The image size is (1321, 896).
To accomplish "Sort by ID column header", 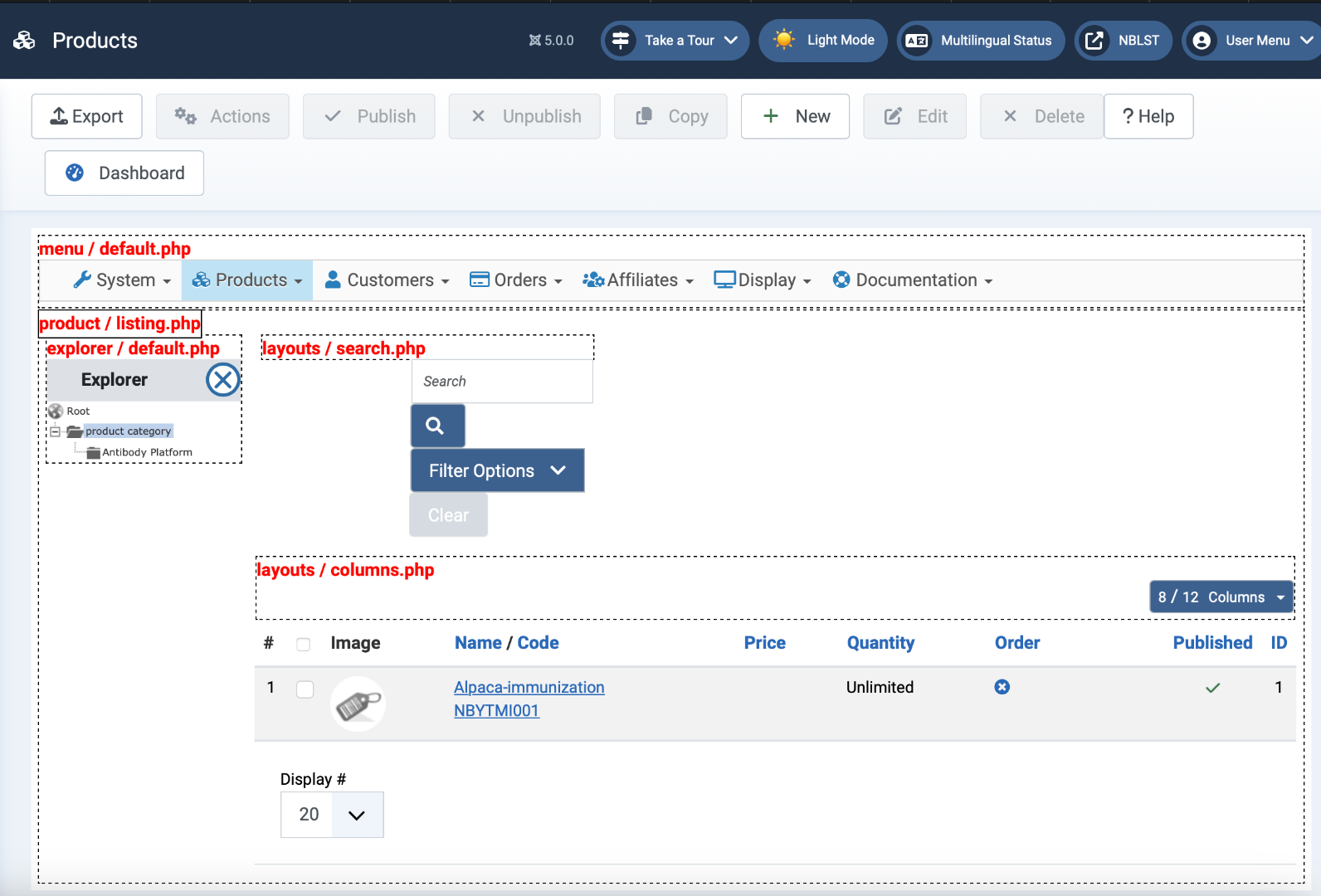I will (1279, 643).
